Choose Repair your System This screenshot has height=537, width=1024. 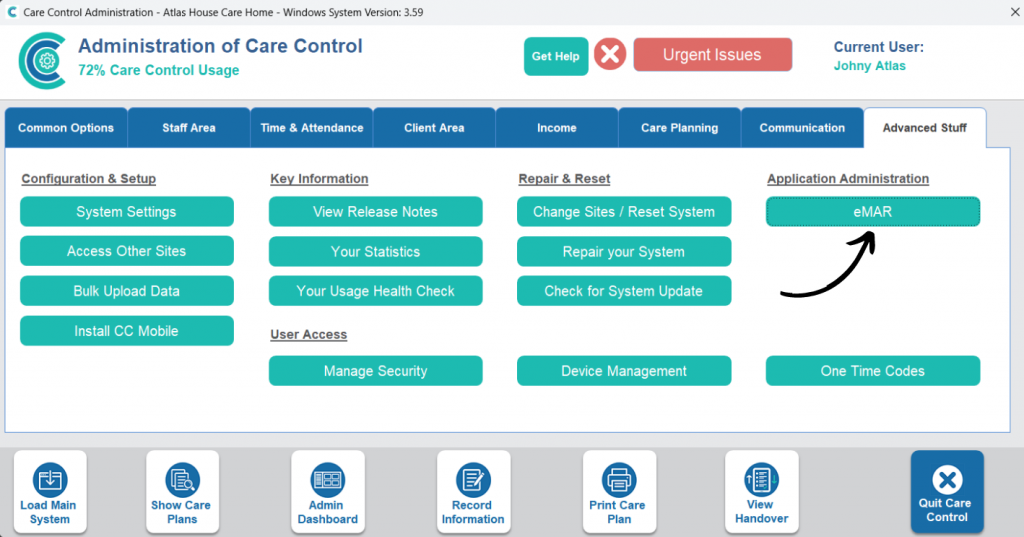[624, 252]
